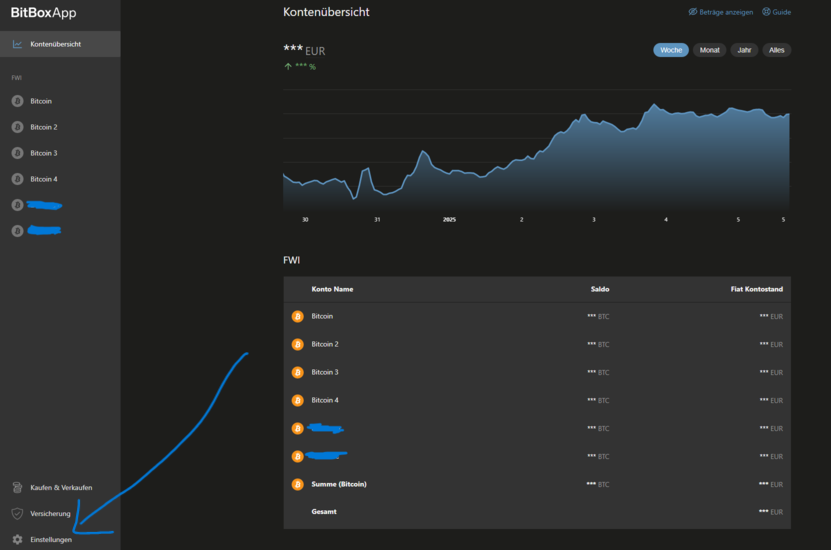Click the BitBoxApp logo
The width and height of the screenshot is (831, 550).
click(43, 13)
